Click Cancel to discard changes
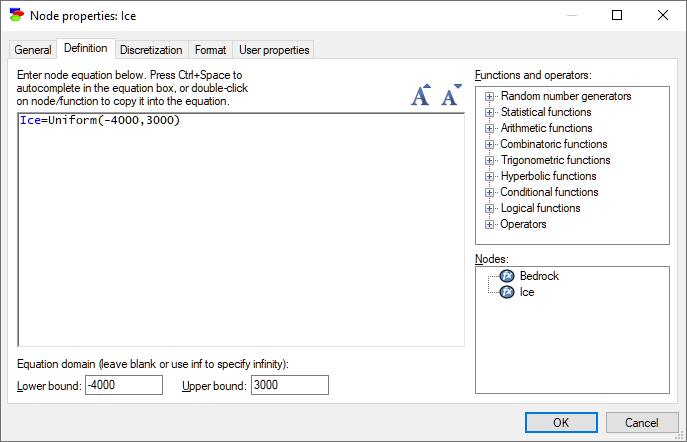Image resolution: width=687 pixels, height=442 pixels. point(641,422)
